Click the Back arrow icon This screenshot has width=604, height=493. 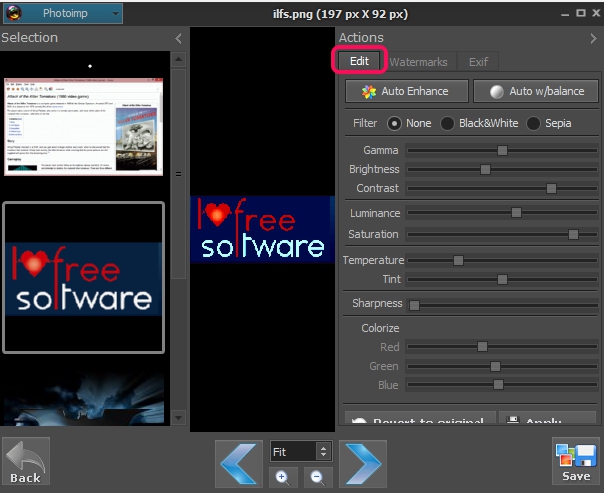click(26, 461)
